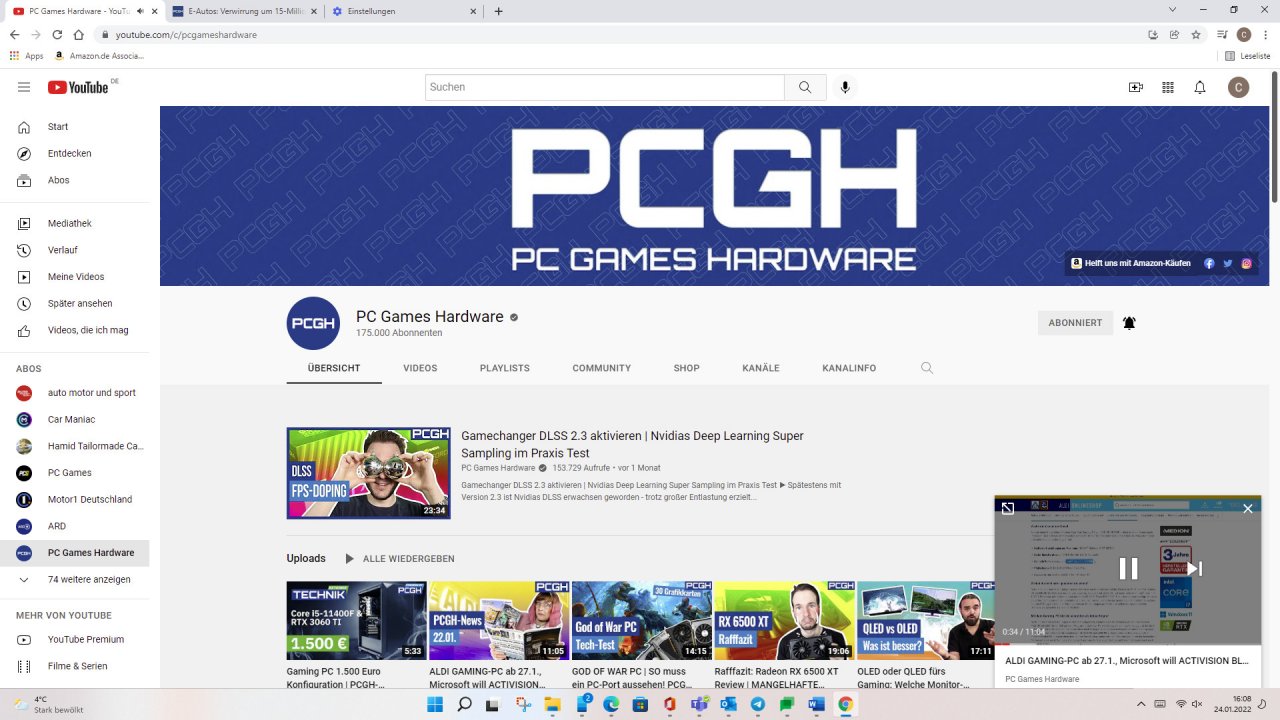The height and width of the screenshot is (720, 1280).
Task: Close the miniplayer
Action: (x=1247, y=508)
